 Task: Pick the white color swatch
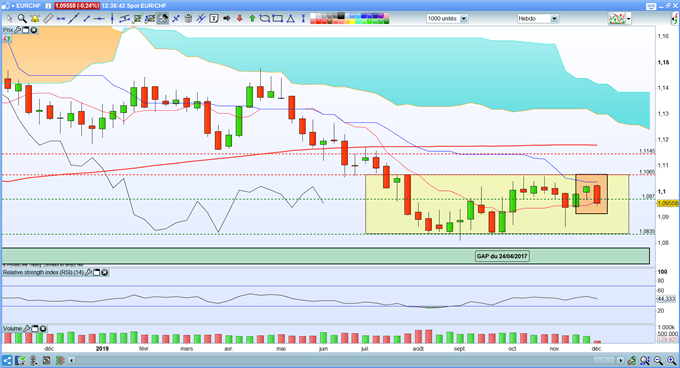click(313, 16)
